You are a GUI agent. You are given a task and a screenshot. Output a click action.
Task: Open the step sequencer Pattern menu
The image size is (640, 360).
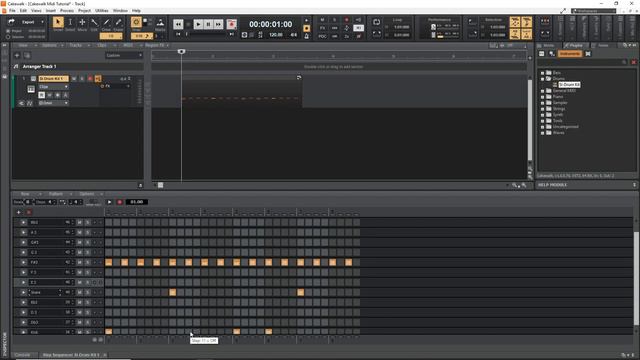click(x=56, y=194)
